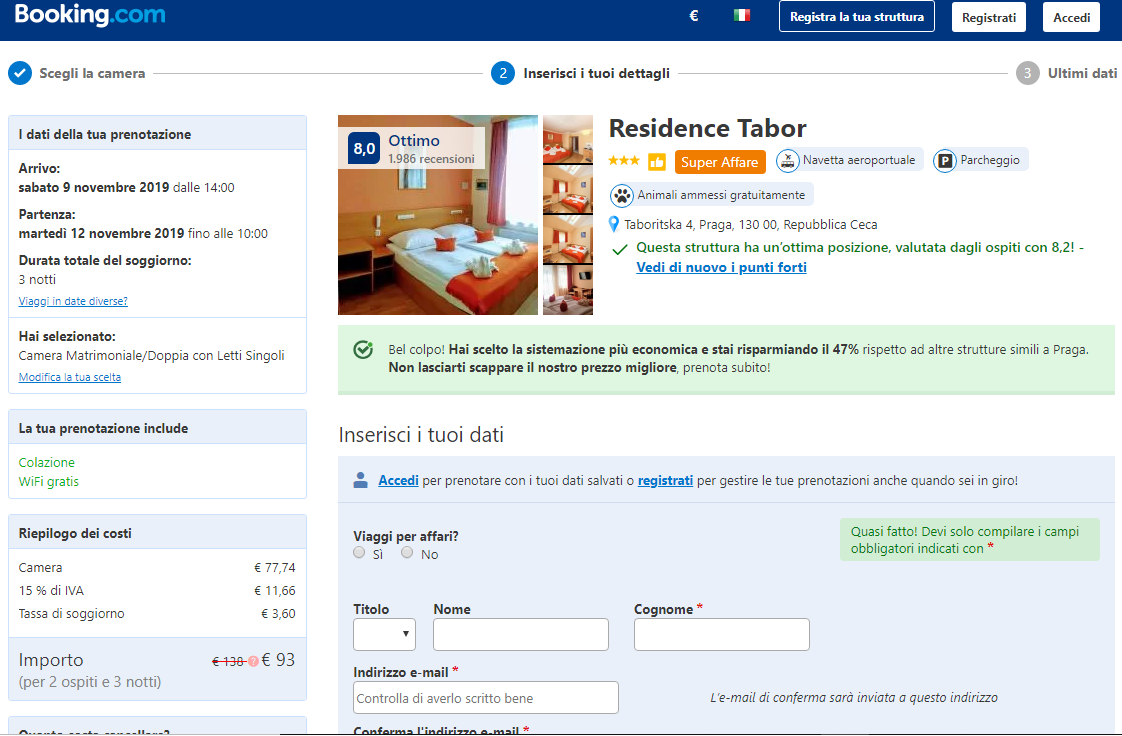Open the main hotel room photo
Image resolution: width=1122 pixels, height=736 pixels.
438,215
